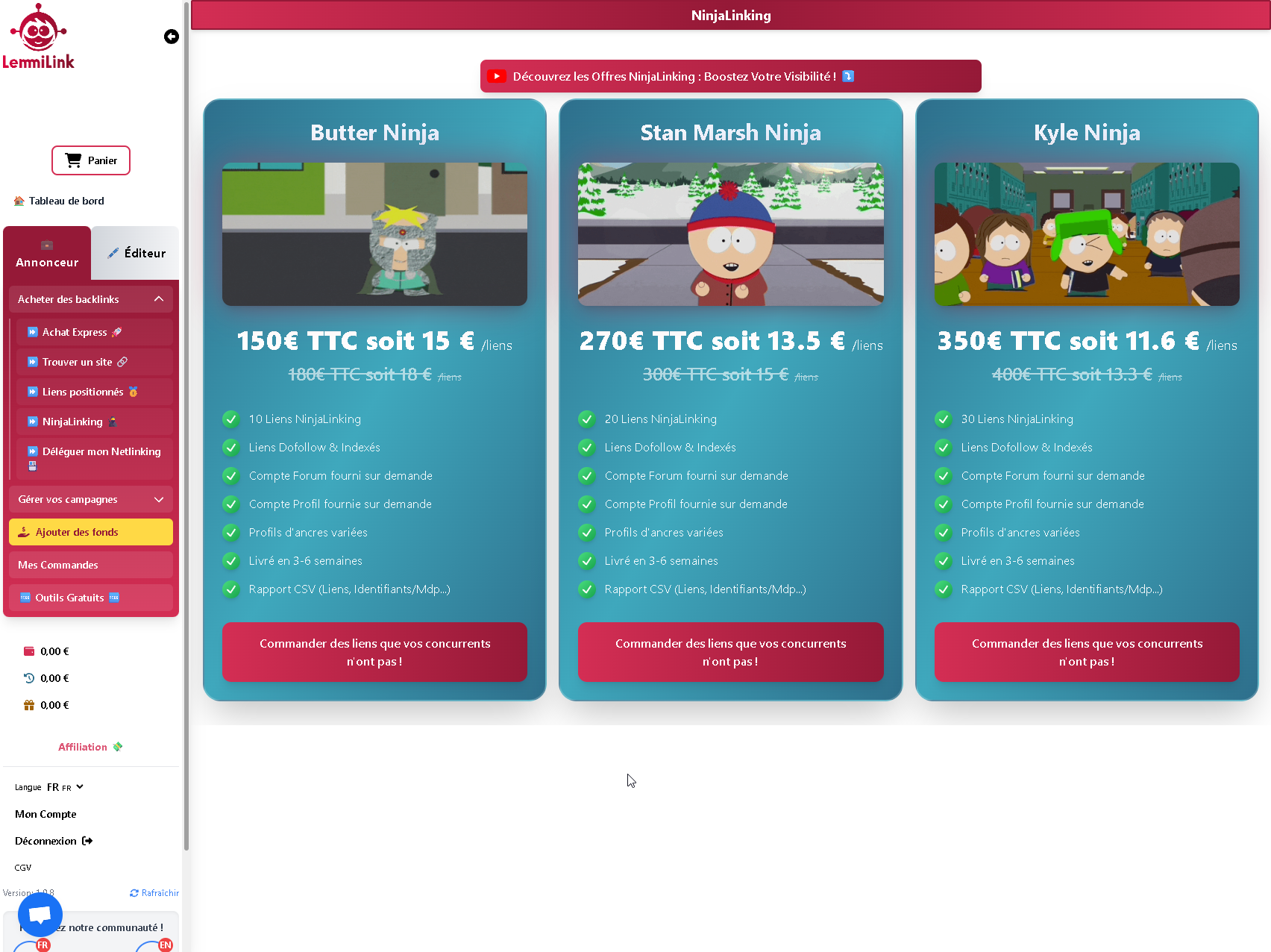Click the gift balance icon
This screenshot has height=952, width=1271.
coord(29,705)
